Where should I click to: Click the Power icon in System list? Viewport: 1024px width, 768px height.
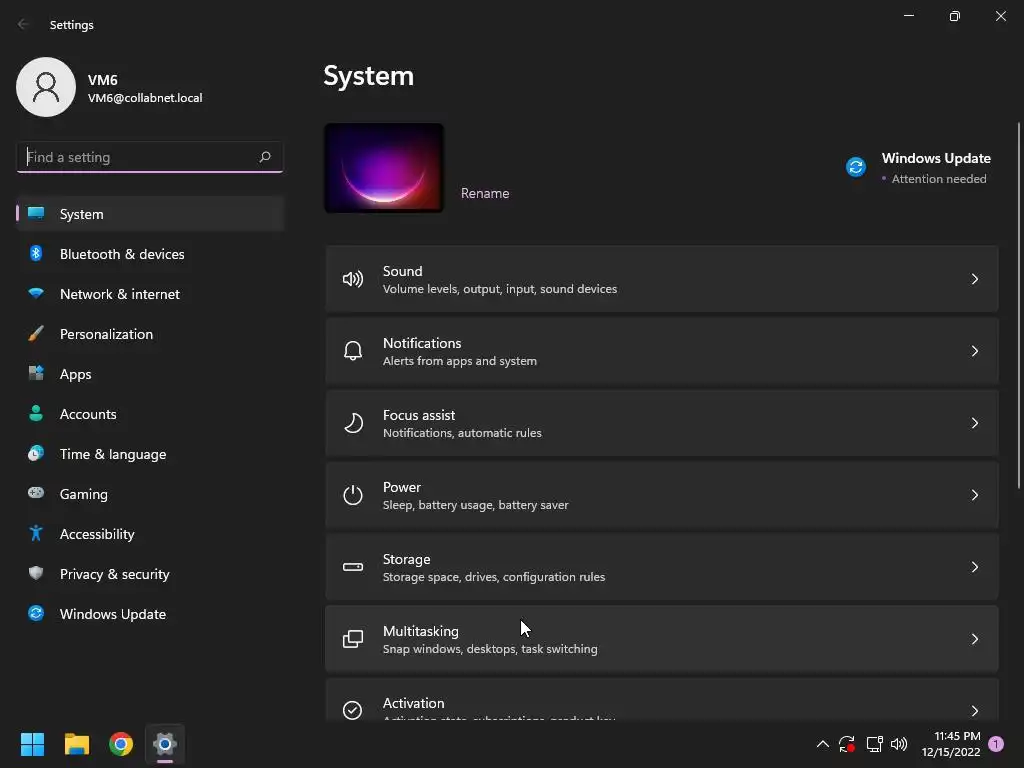(x=353, y=495)
